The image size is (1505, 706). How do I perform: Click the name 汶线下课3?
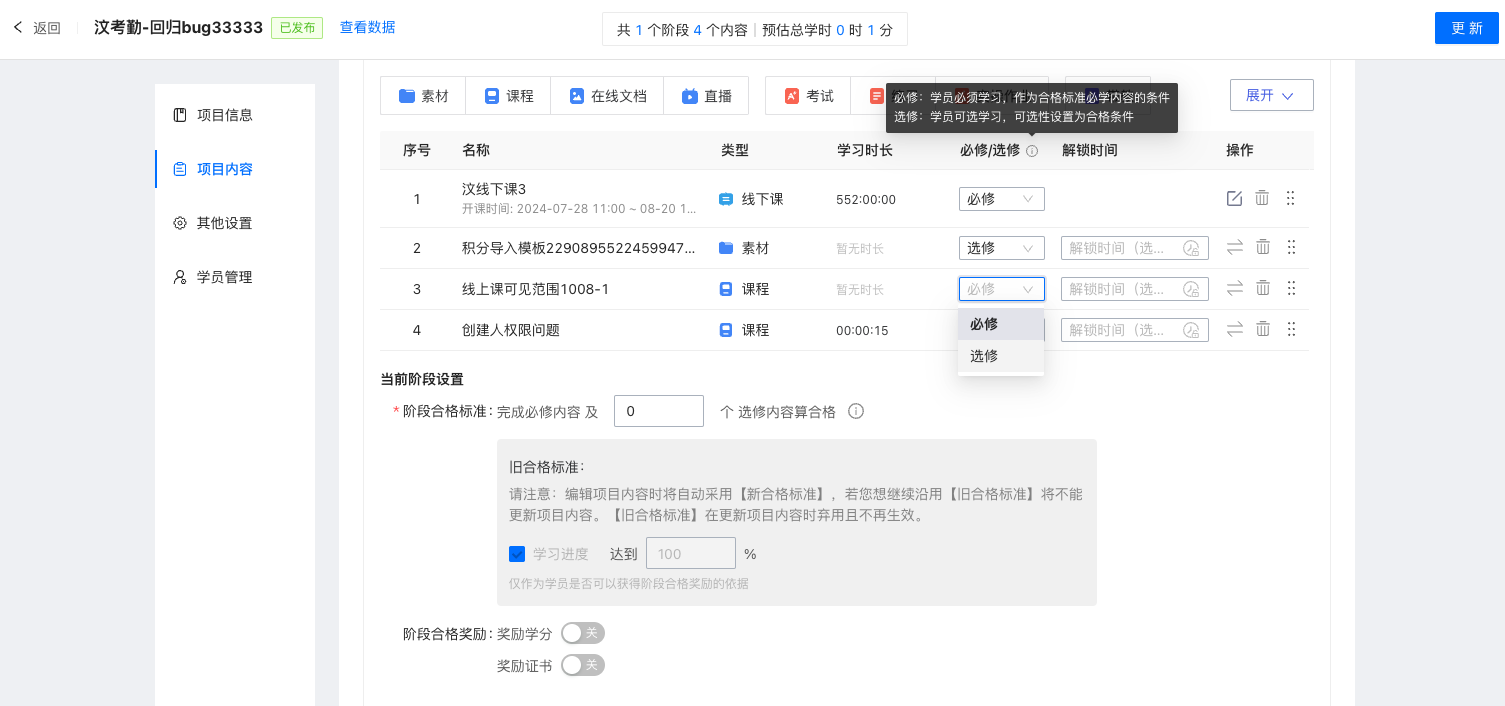point(494,189)
